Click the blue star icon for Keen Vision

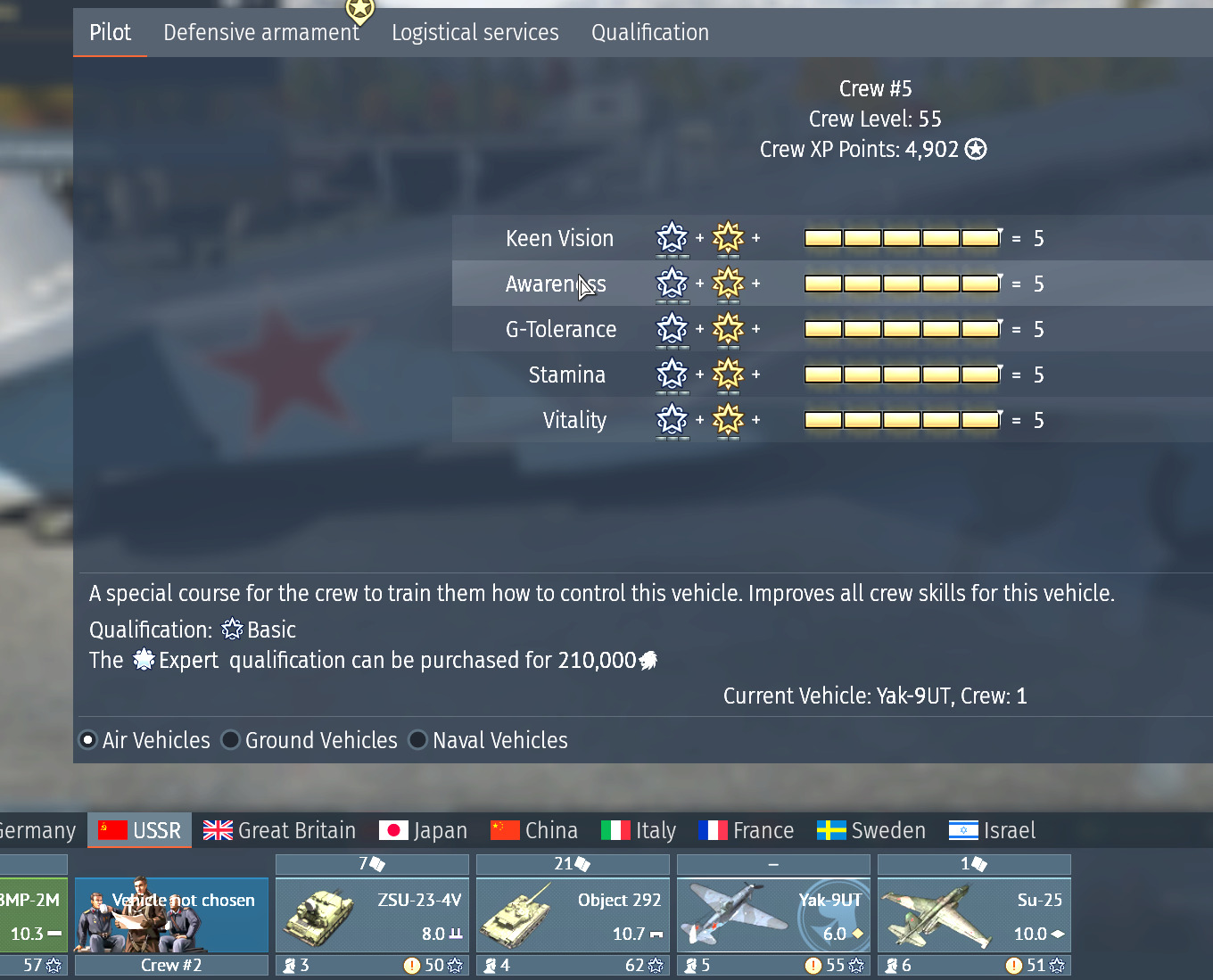point(672,238)
